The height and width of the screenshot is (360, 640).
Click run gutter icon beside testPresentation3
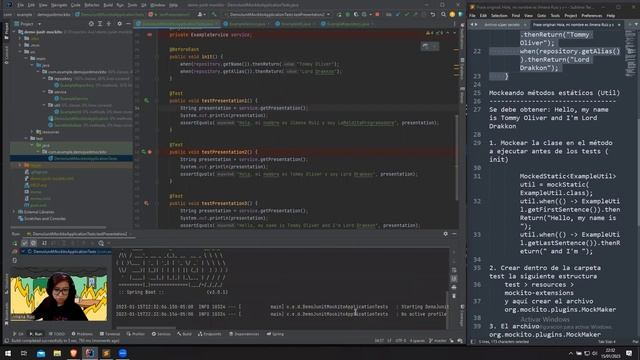[147, 203]
